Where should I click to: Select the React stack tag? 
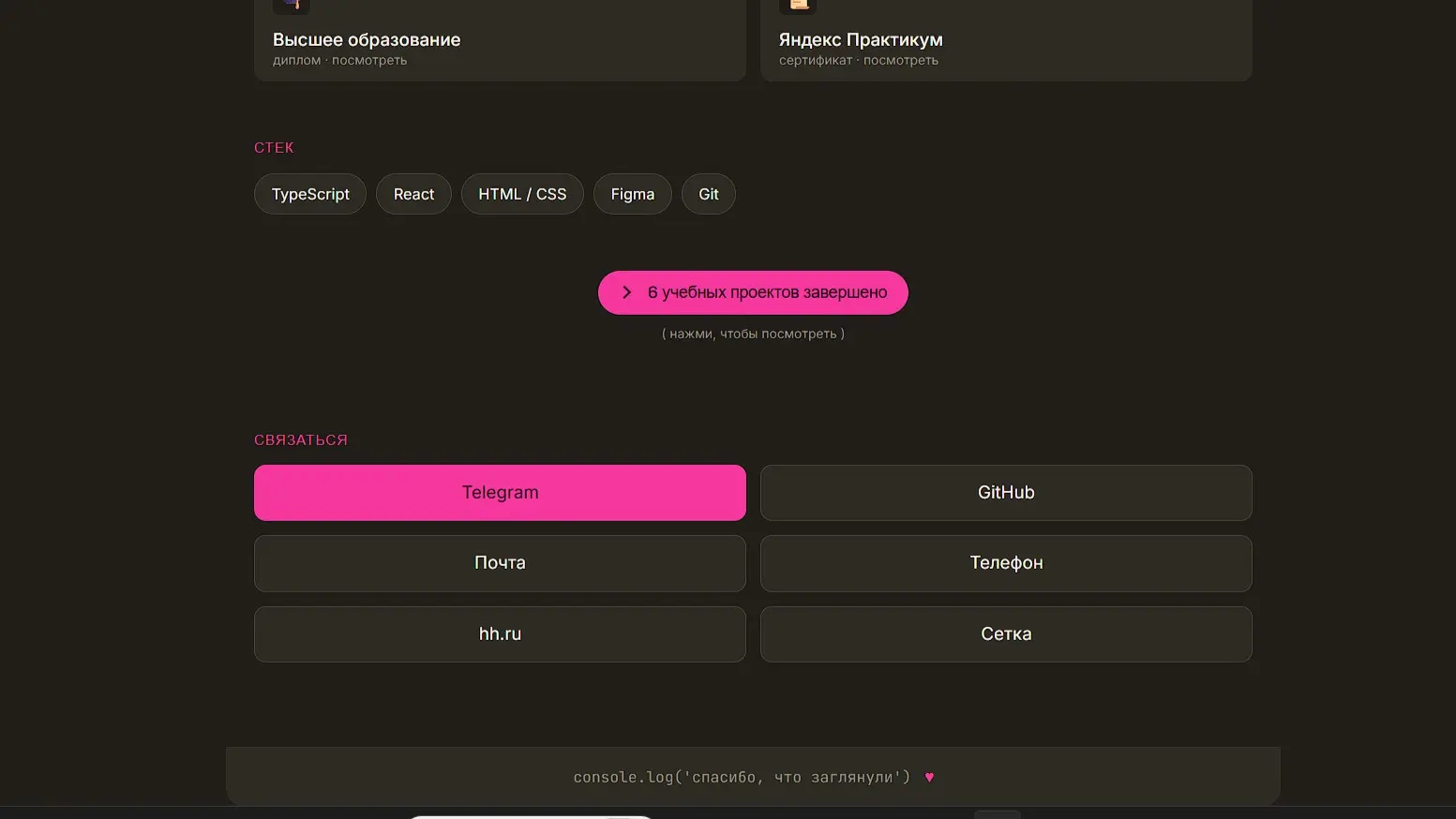point(413,194)
